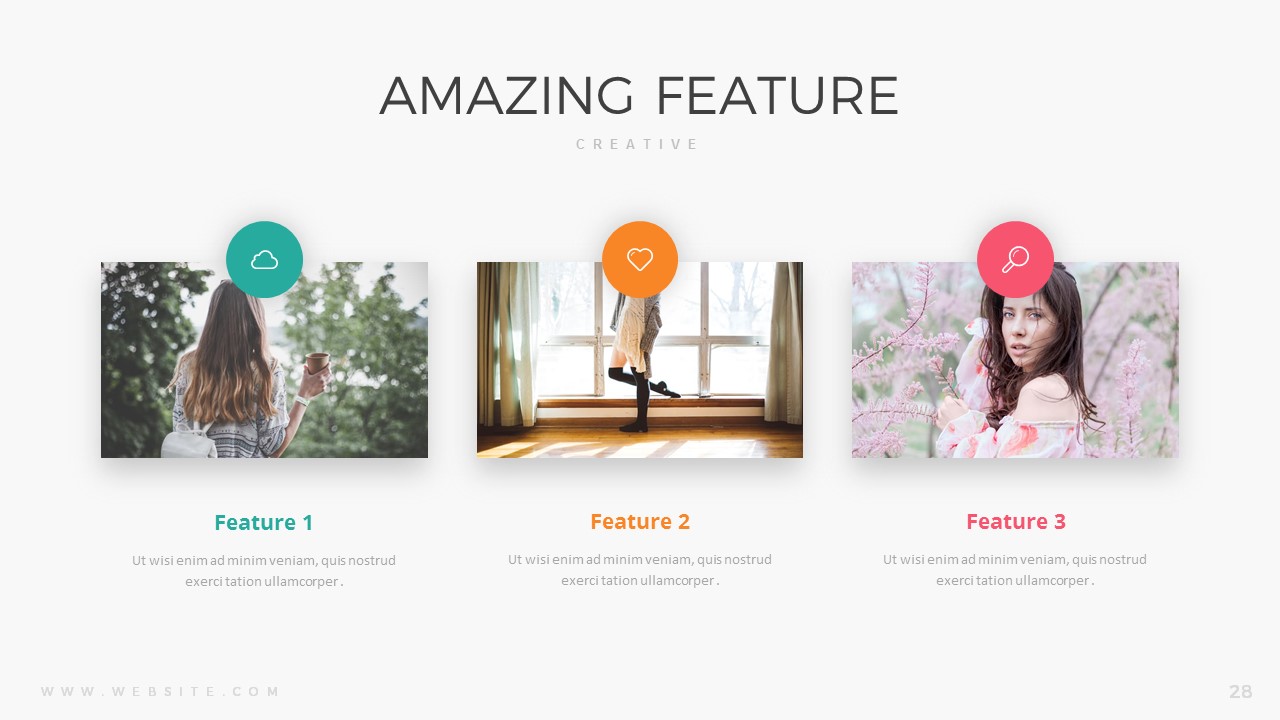The width and height of the screenshot is (1280, 720).
Task: Select photo of woman among pink blossoms
Action: (x=1015, y=360)
